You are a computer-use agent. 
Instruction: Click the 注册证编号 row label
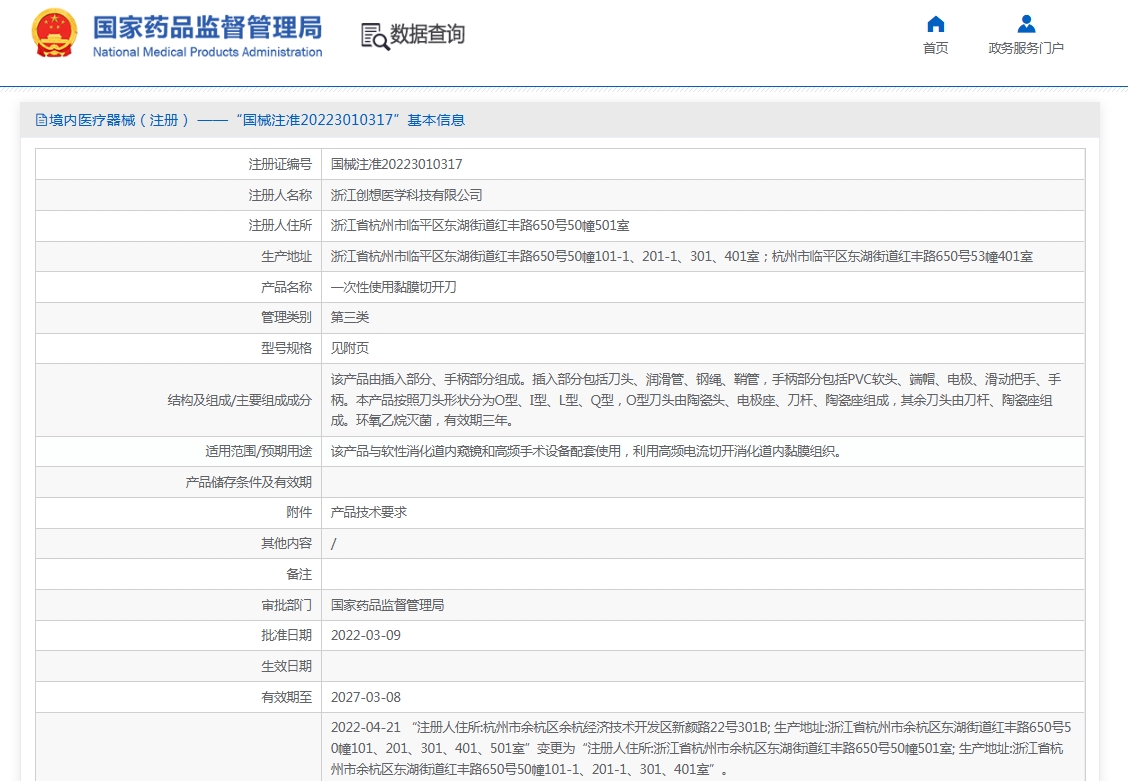[280, 164]
